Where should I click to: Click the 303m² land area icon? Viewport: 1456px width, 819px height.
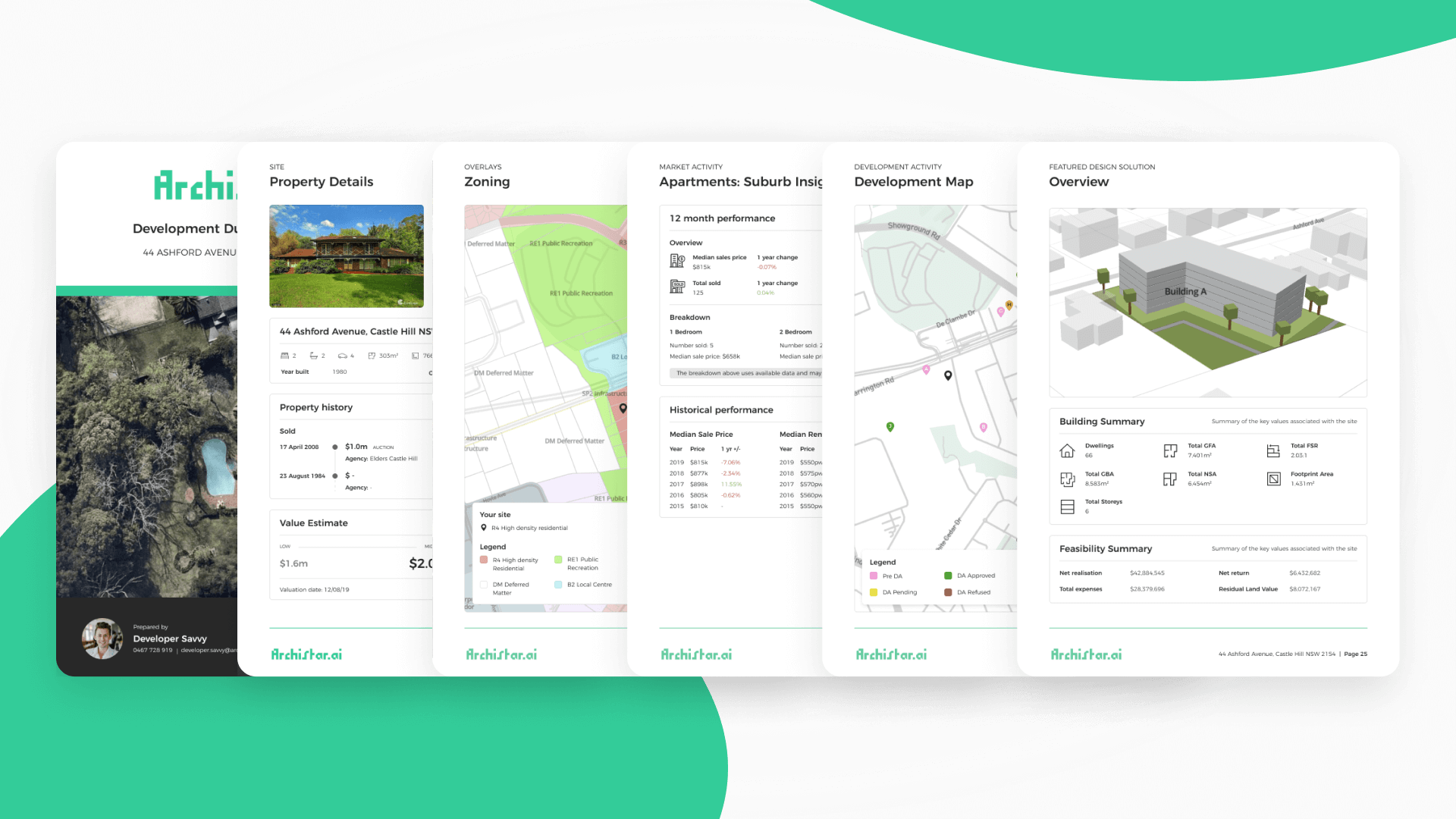372,356
